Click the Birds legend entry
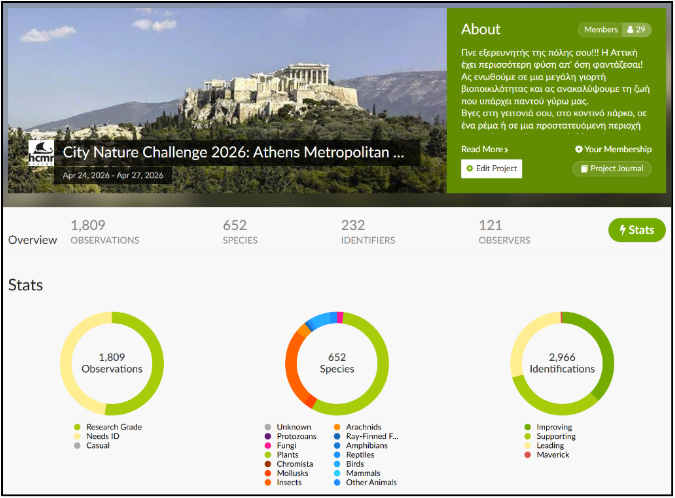 (349, 464)
